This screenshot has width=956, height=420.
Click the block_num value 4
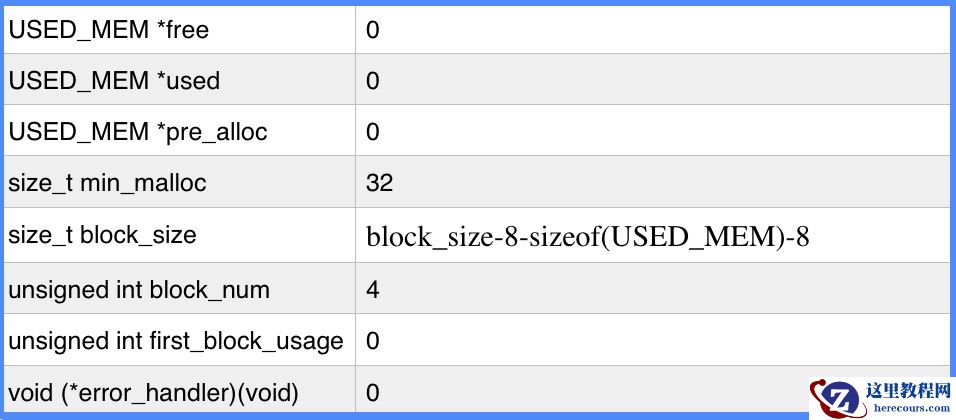[373, 291]
